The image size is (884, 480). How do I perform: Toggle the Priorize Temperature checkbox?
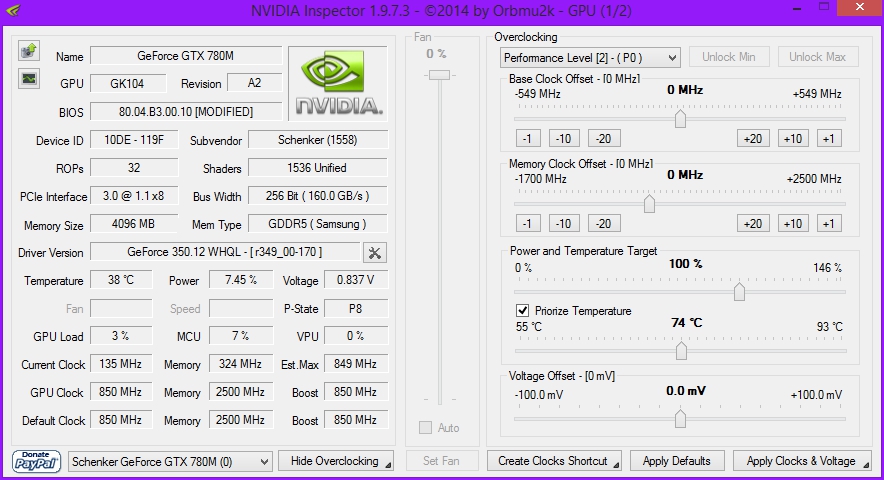(x=522, y=310)
